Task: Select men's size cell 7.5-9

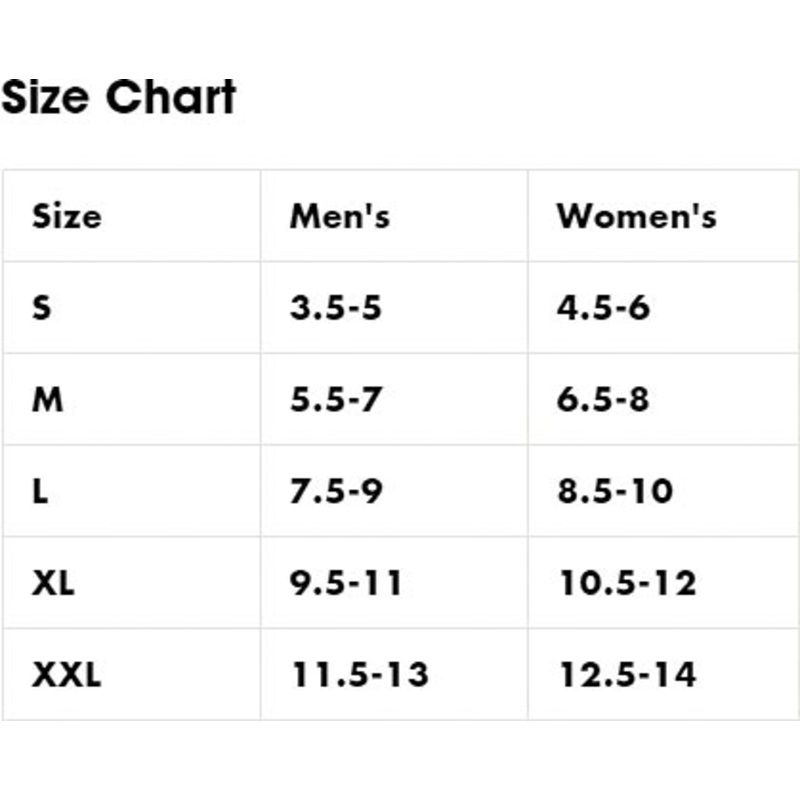Action: (x=336, y=491)
